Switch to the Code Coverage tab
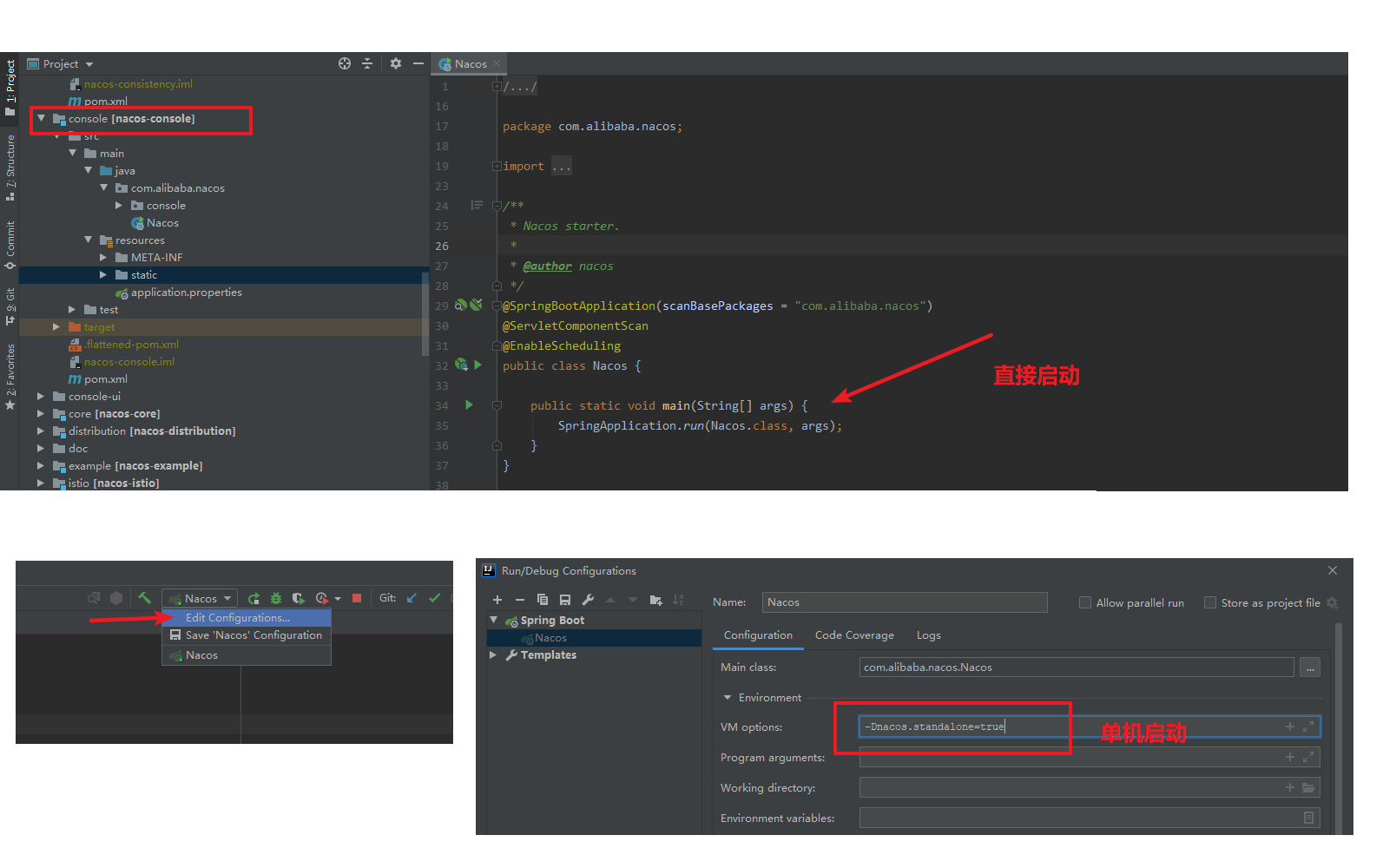The height and width of the screenshot is (868, 1396). [854, 635]
